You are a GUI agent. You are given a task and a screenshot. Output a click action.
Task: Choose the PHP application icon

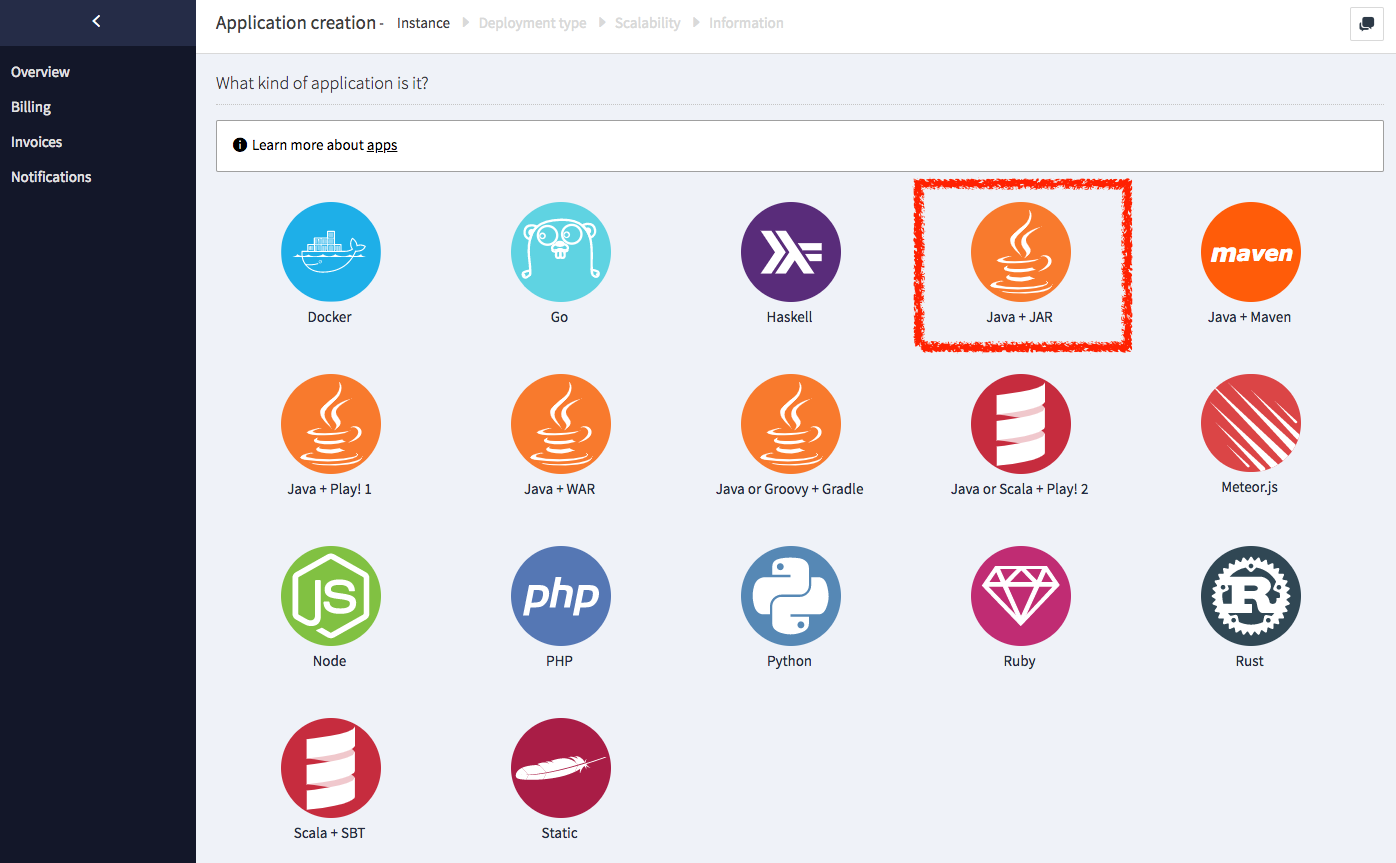click(x=560, y=596)
